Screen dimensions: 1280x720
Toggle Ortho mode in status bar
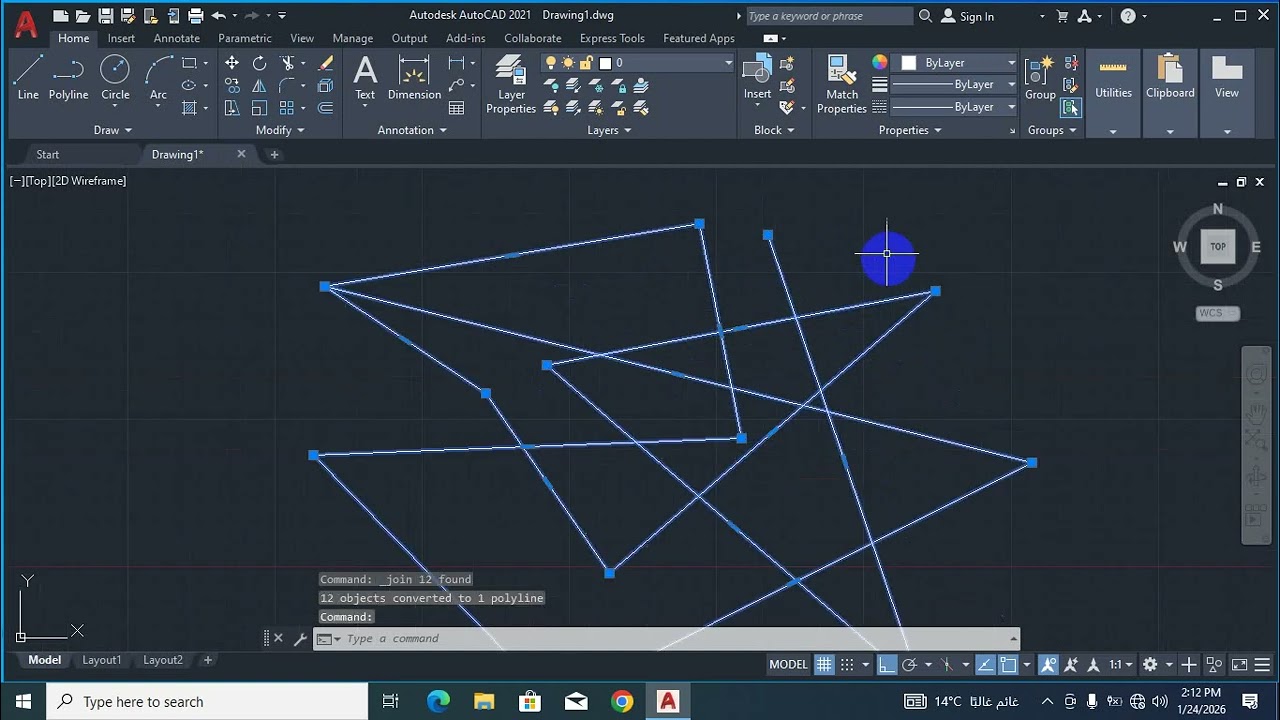click(x=887, y=665)
